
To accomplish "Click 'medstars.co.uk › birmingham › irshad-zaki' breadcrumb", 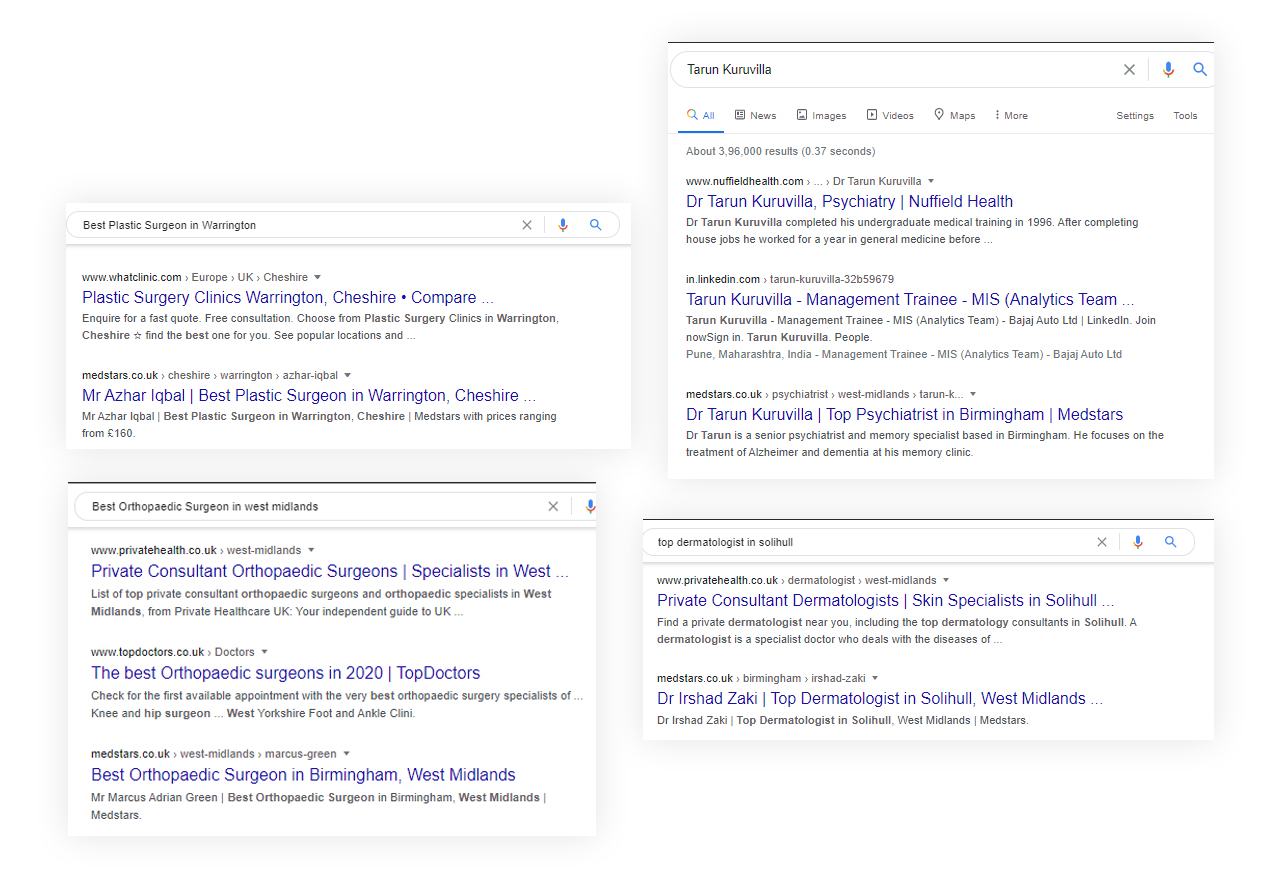I will click(x=760, y=678).
